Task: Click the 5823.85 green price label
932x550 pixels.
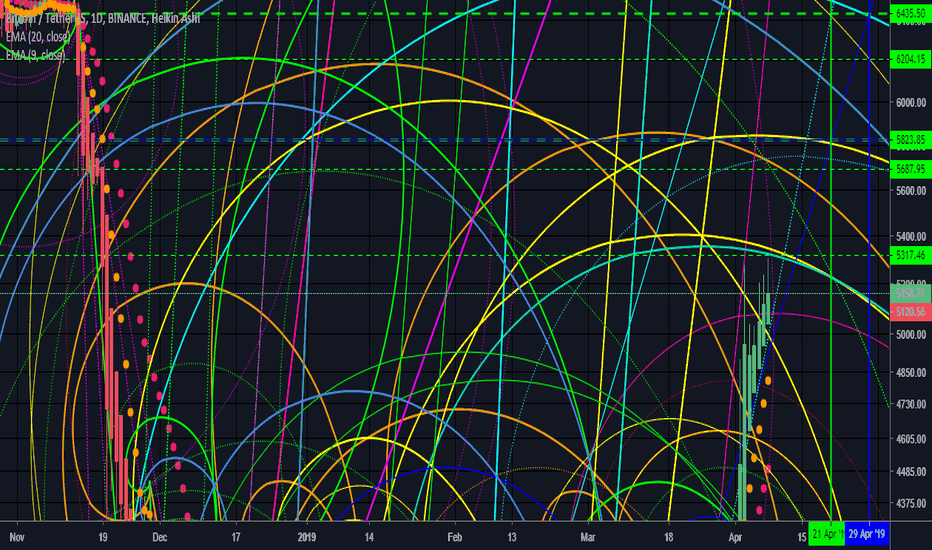Action: [x=910, y=140]
